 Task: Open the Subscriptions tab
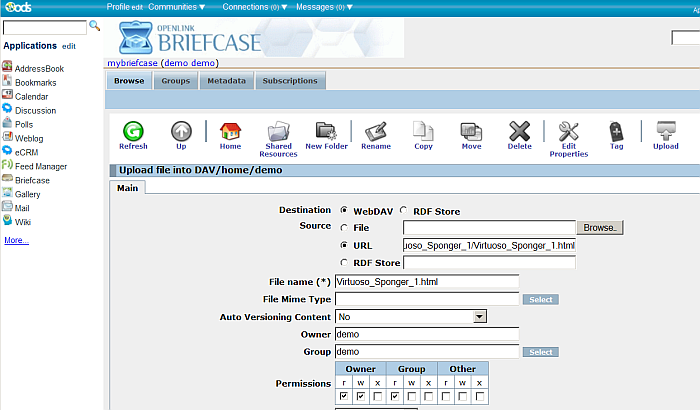(x=290, y=81)
